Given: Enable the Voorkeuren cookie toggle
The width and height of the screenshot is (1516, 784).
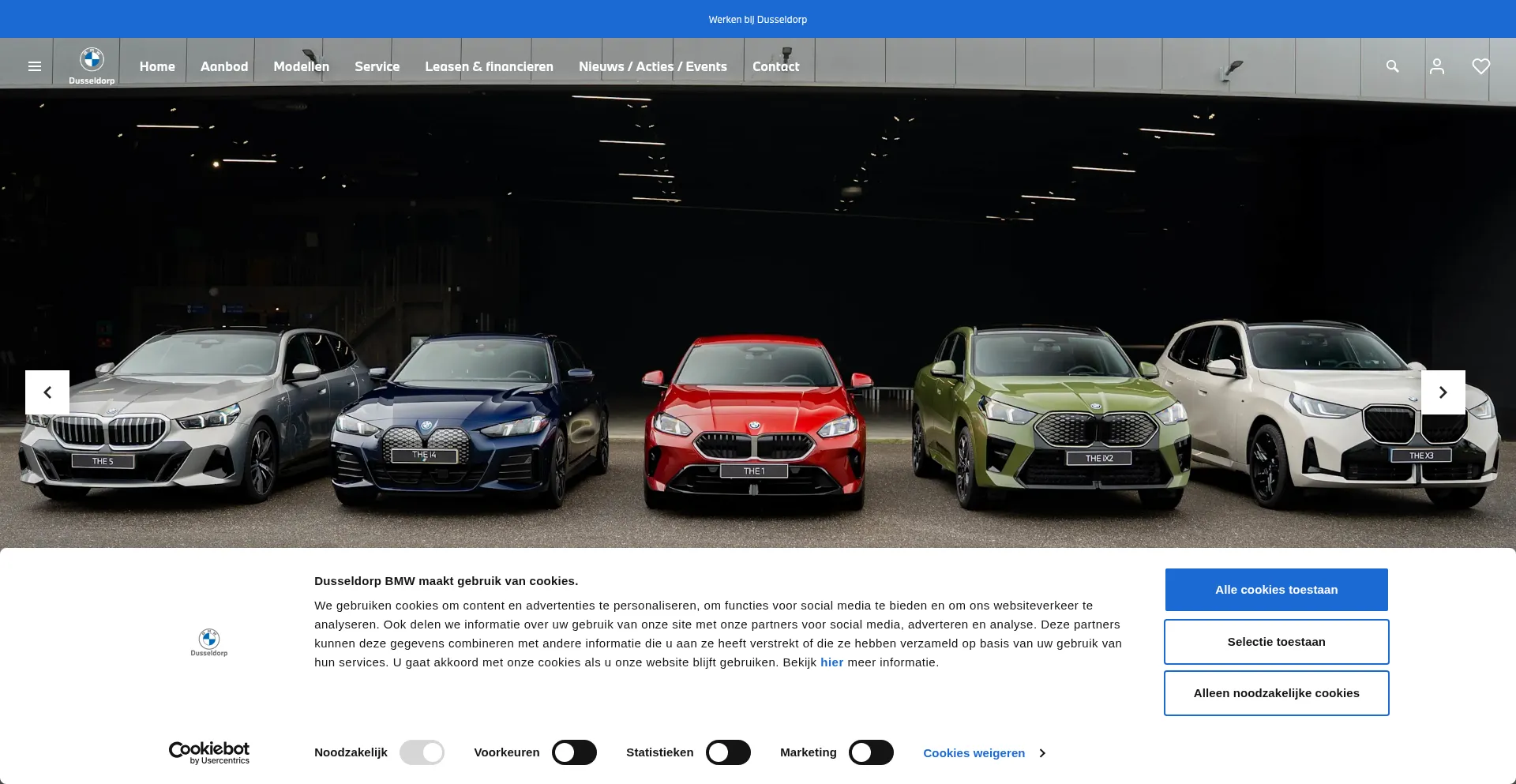Looking at the screenshot, I should pyautogui.click(x=574, y=752).
